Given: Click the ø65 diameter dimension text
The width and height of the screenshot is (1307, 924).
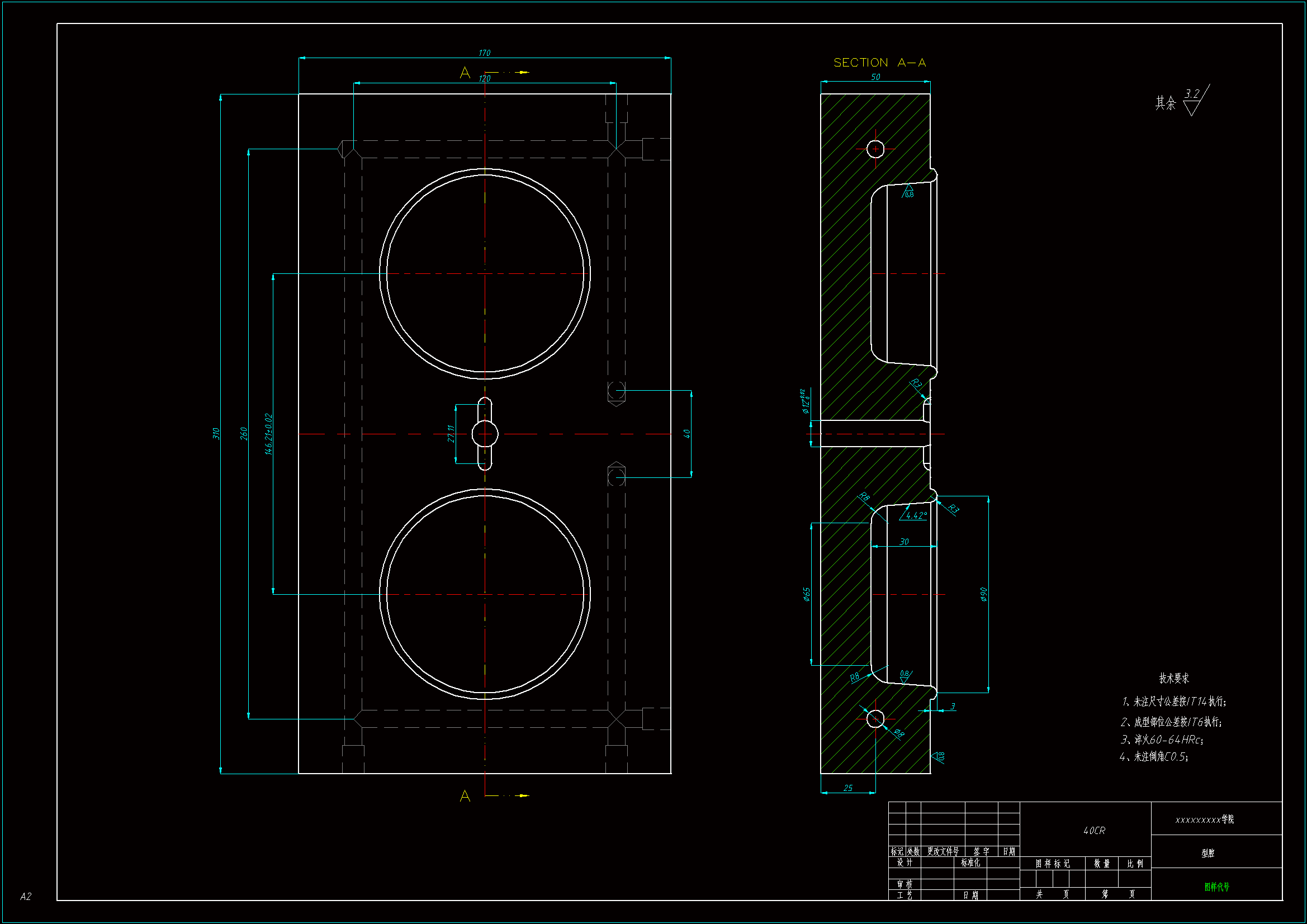Looking at the screenshot, I should pyautogui.click(x=807, y=594).
